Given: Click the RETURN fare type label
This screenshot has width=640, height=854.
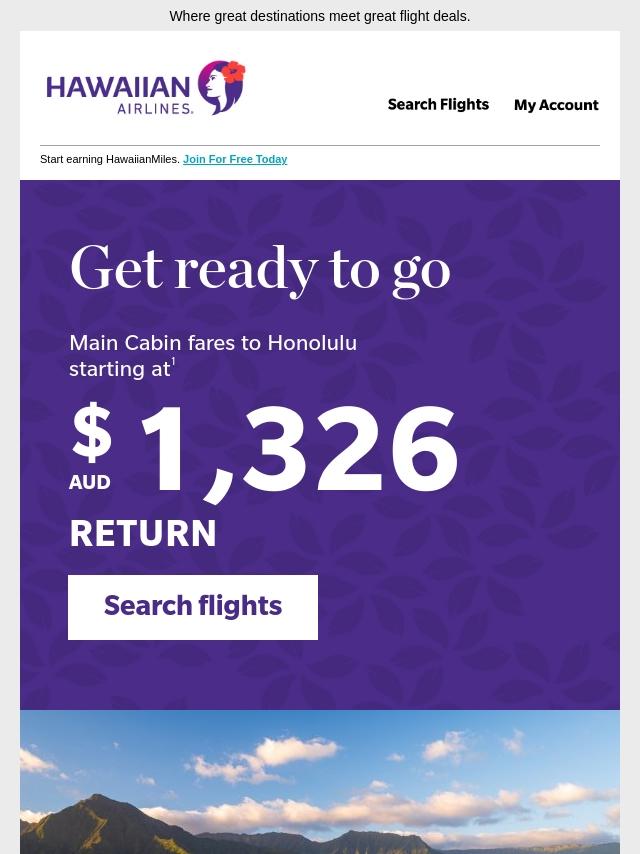Looking at the screenshot, I should pos(143,533).
